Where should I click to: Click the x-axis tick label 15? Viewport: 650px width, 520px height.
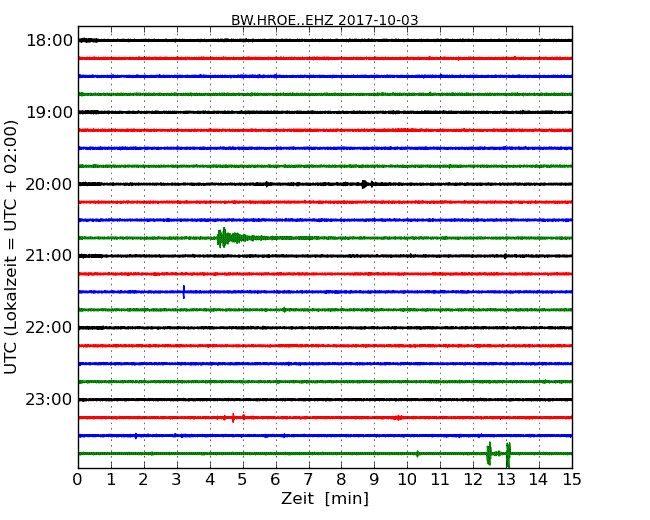[572, 480]
